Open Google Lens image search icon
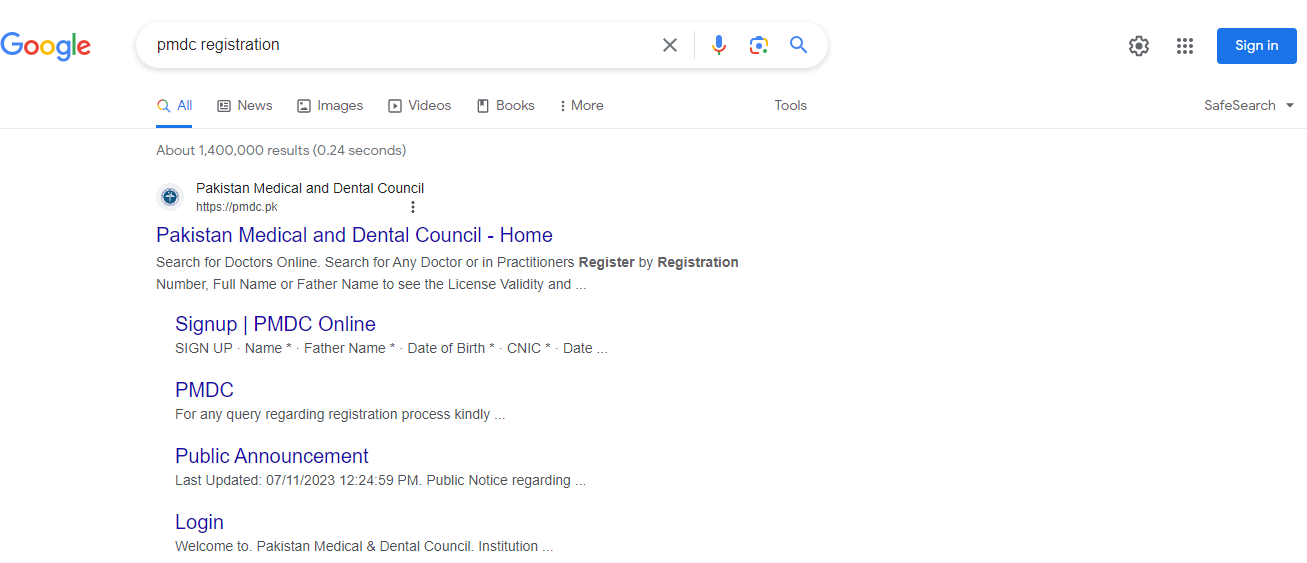The width and height of the screenshot is (1307, 563). coord(759,45)
